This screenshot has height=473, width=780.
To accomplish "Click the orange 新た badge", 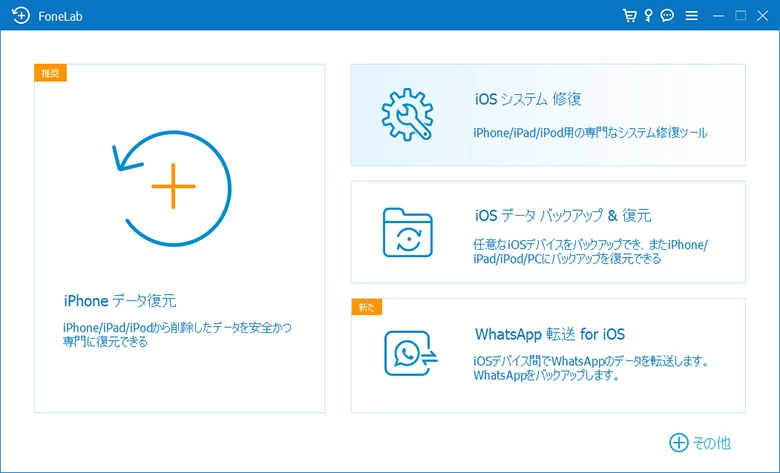I will click(366, 307).
